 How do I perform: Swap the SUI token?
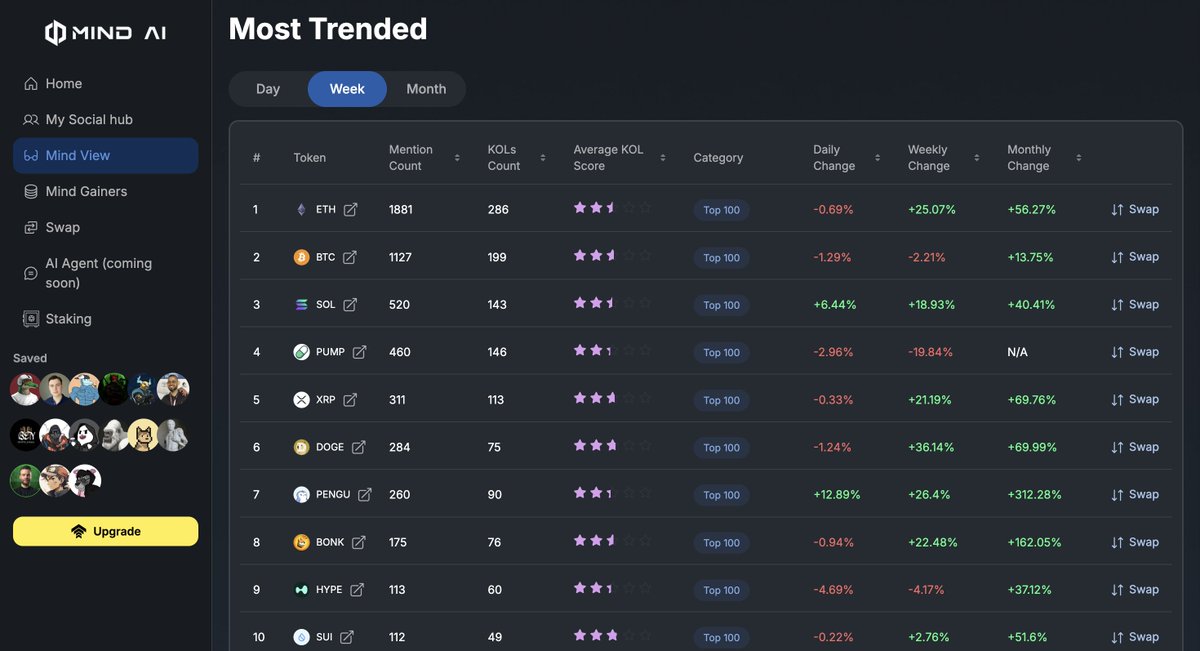(1135, 637)
